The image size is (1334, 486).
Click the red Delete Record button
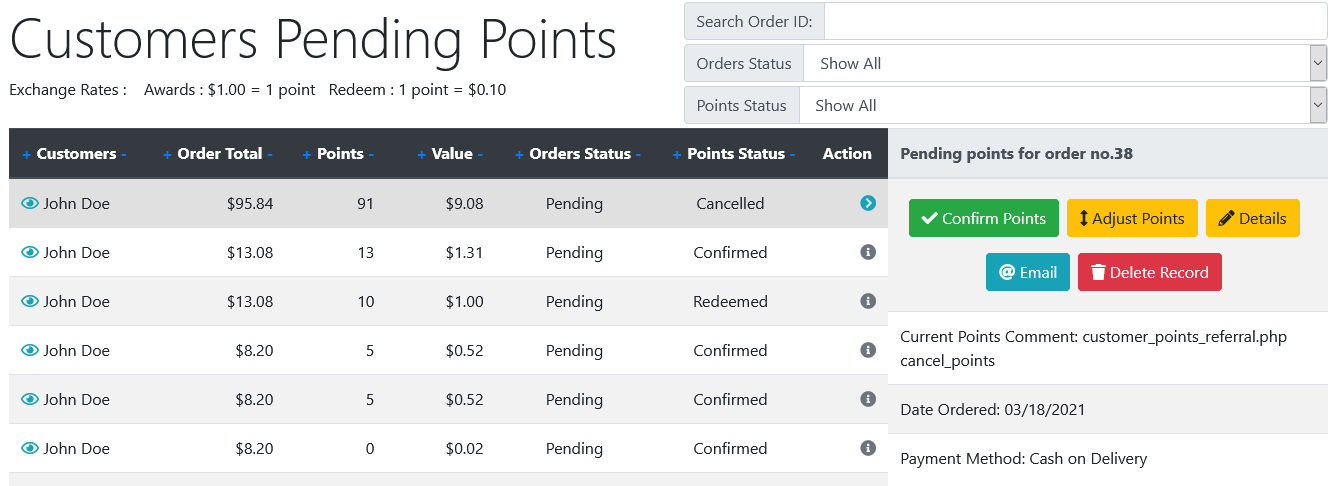(1150, 272)
